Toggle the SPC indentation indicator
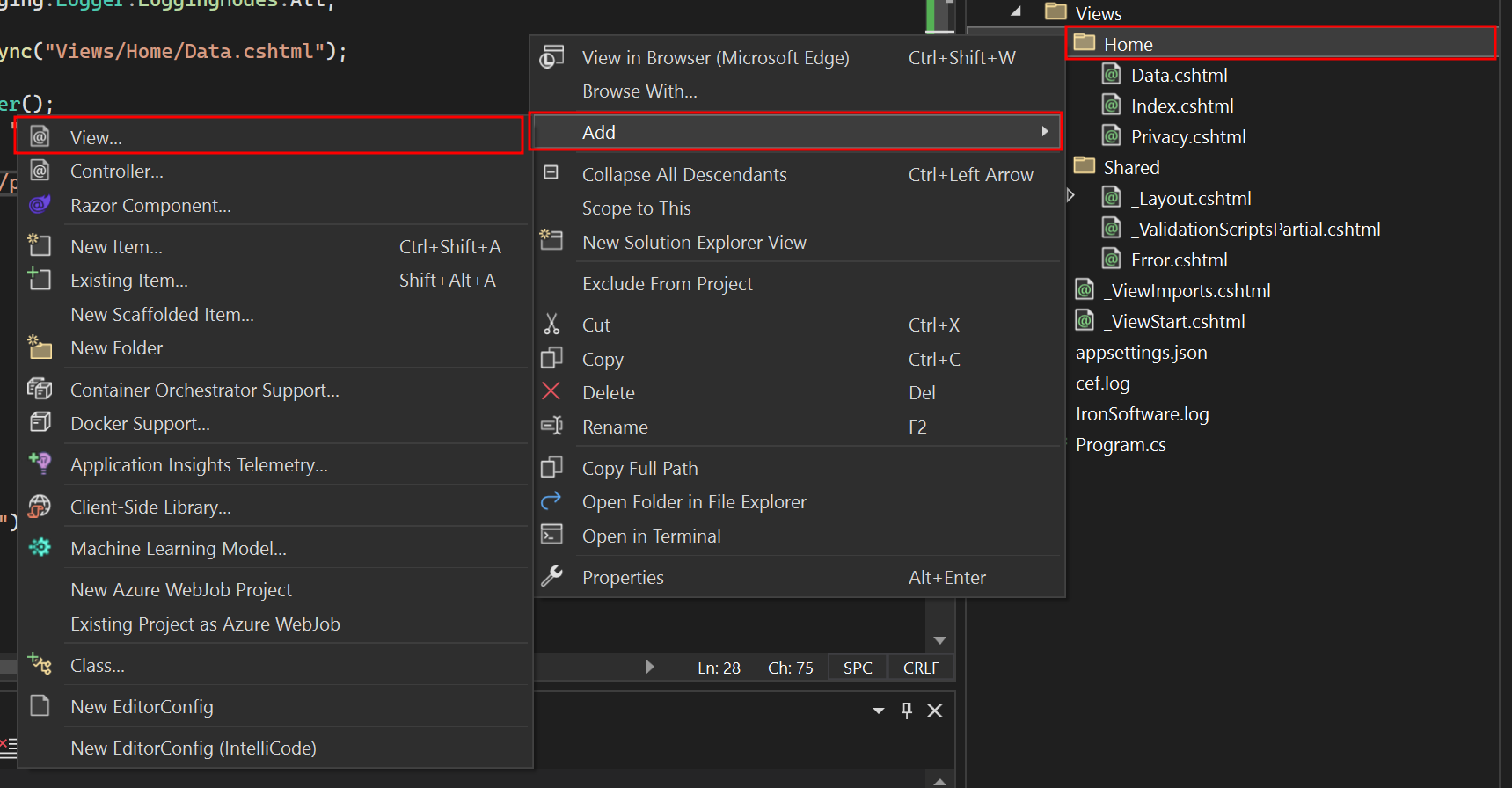Screen dimensions: 1512x788 858,668
